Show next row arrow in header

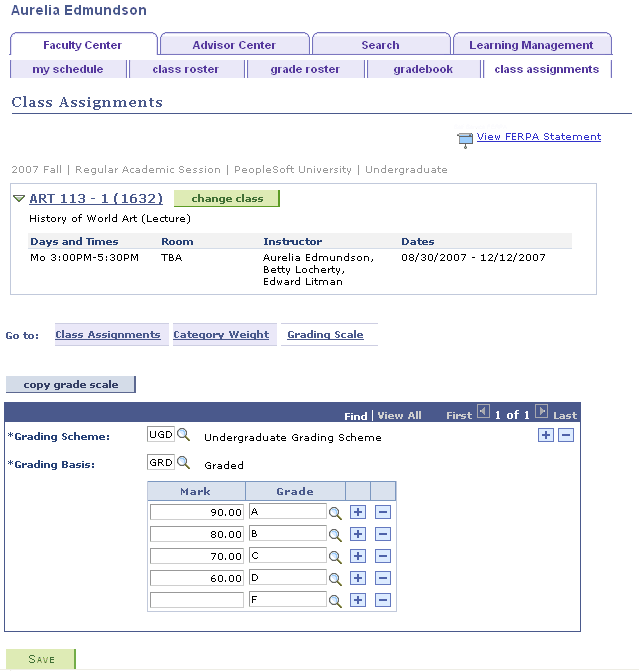point(541,412)
